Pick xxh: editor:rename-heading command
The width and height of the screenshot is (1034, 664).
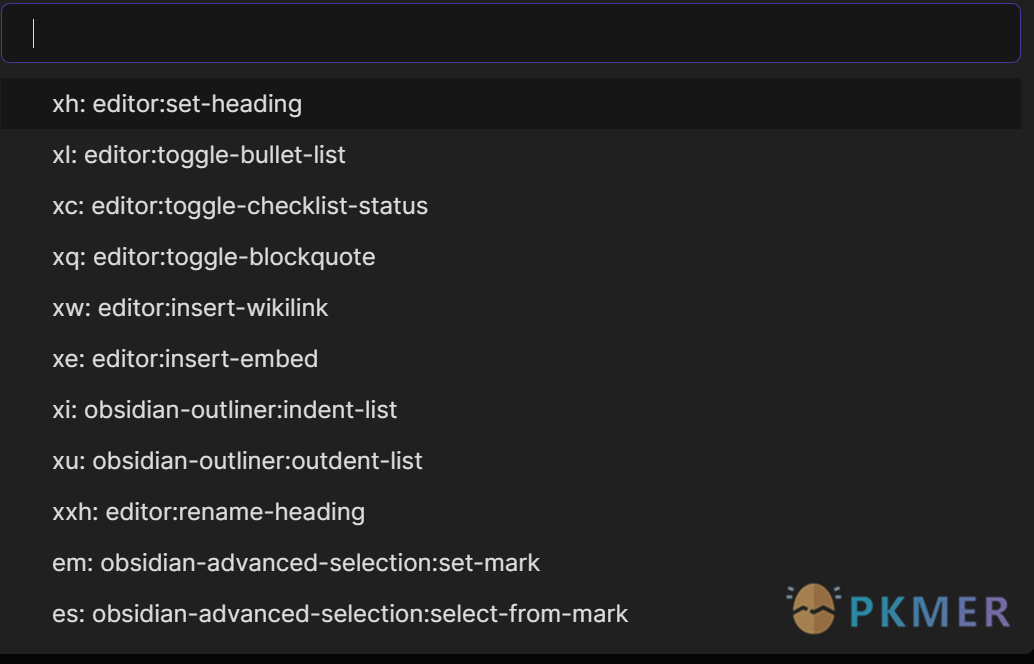[x=511, y=512]
